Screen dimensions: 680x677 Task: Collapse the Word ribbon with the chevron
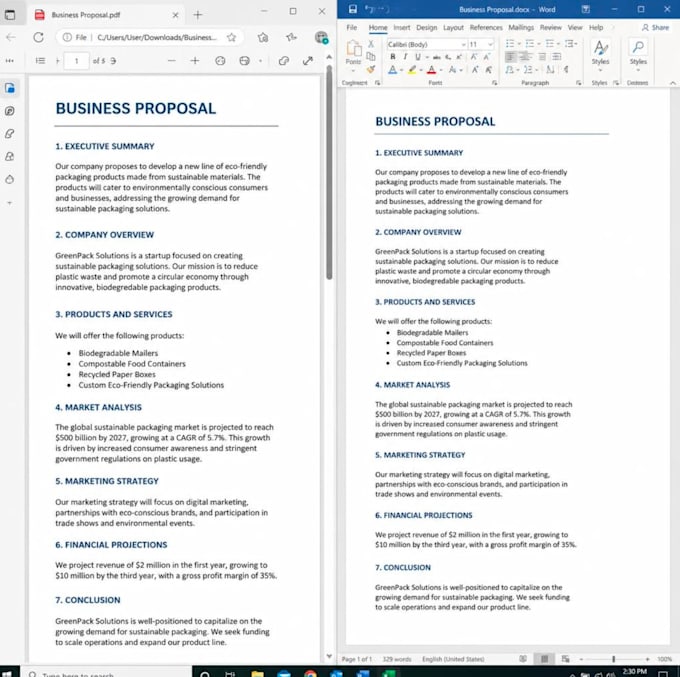673,83
